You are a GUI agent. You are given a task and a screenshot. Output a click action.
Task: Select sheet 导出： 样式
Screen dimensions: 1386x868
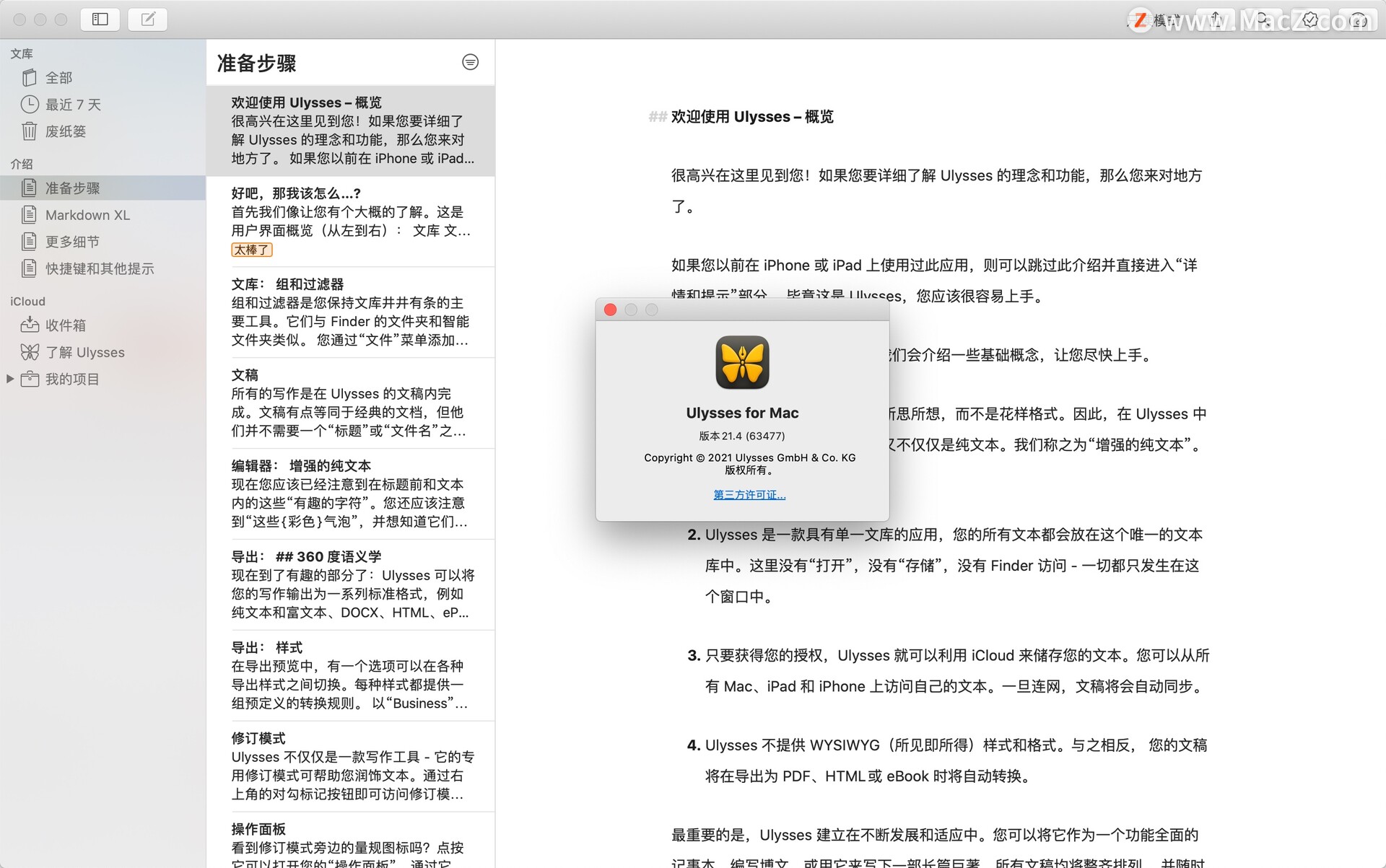(351, 676)
